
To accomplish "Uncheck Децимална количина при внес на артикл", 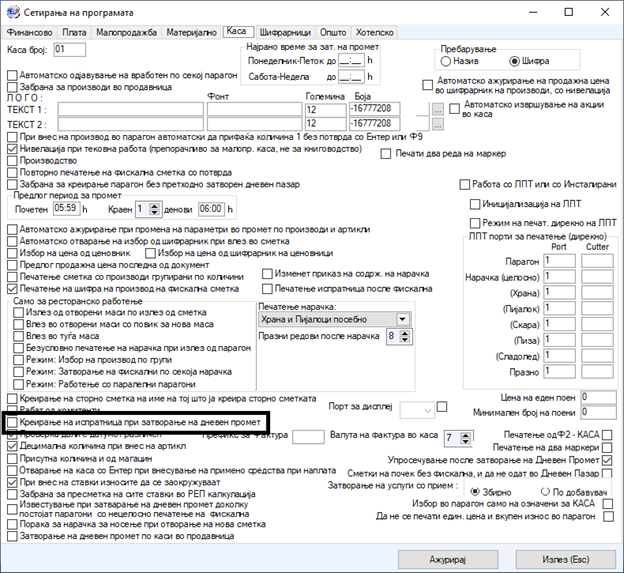I will (12, 446).
